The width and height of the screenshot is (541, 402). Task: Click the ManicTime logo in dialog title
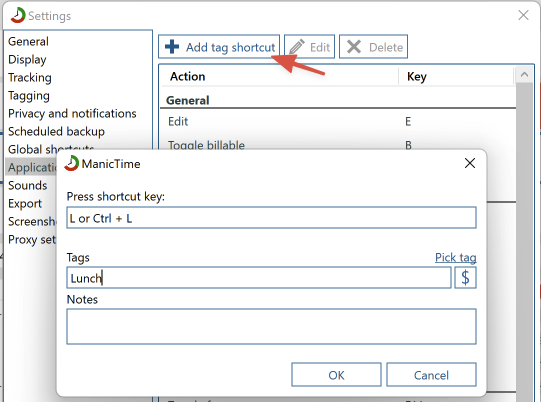click(x=72, y=163)
